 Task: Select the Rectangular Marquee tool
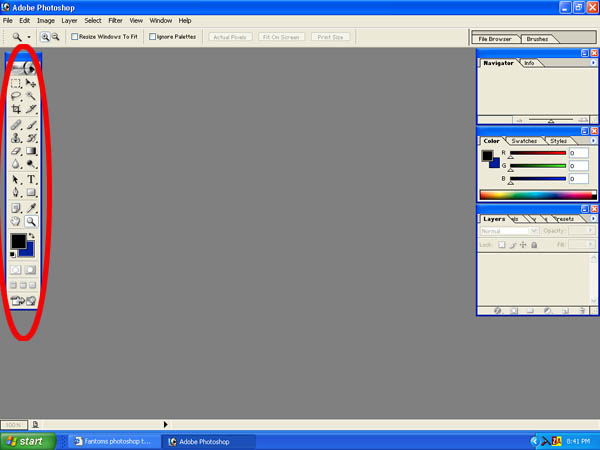(16, 85)
